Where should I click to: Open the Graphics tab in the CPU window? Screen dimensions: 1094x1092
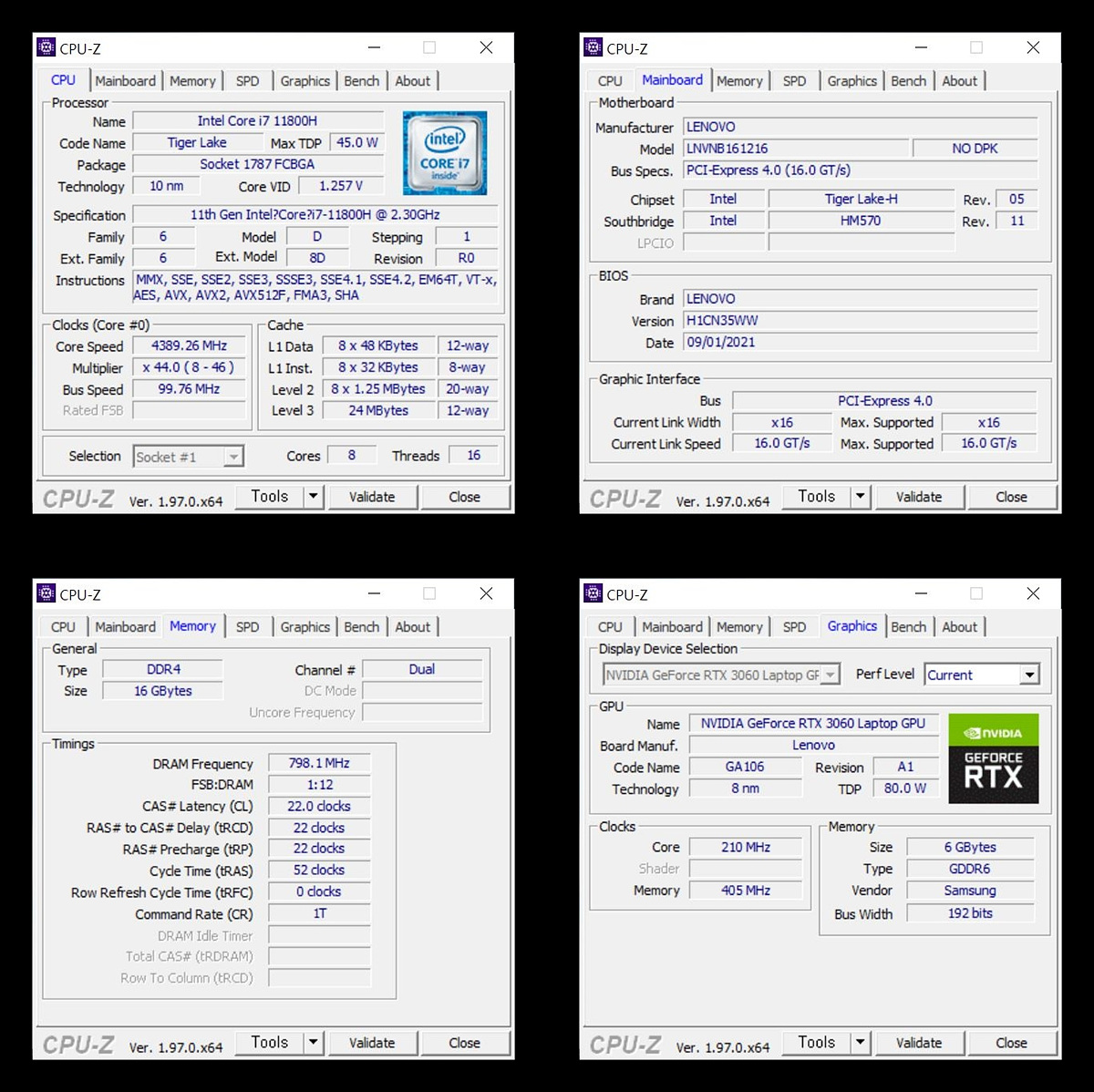304,81
